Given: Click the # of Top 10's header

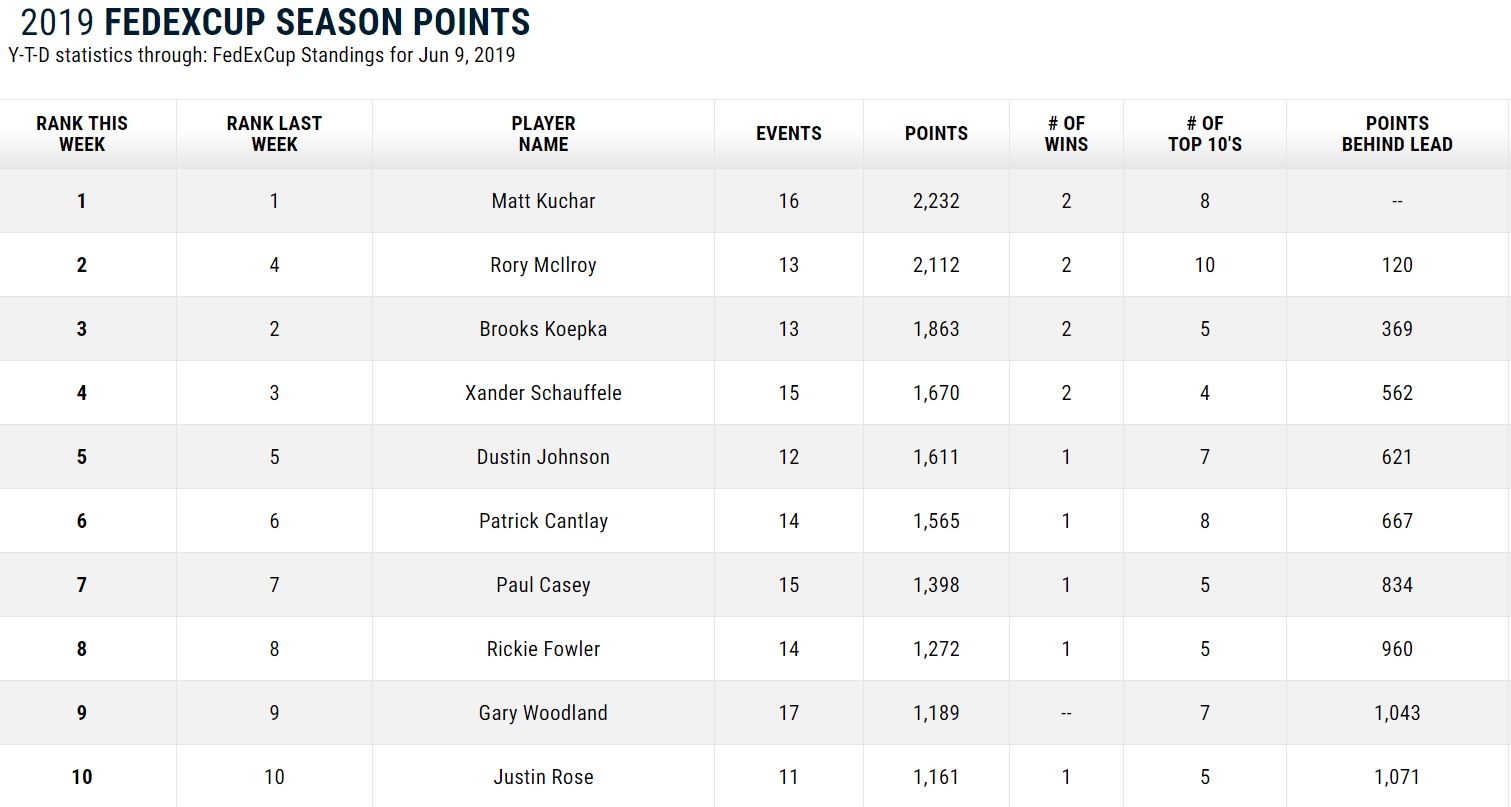Looking at the screenshot, I should (x=1204, y=134).
